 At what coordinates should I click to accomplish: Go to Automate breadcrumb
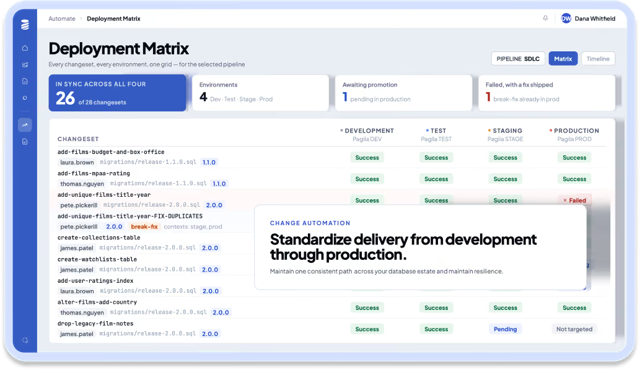[x=62, y=18]
